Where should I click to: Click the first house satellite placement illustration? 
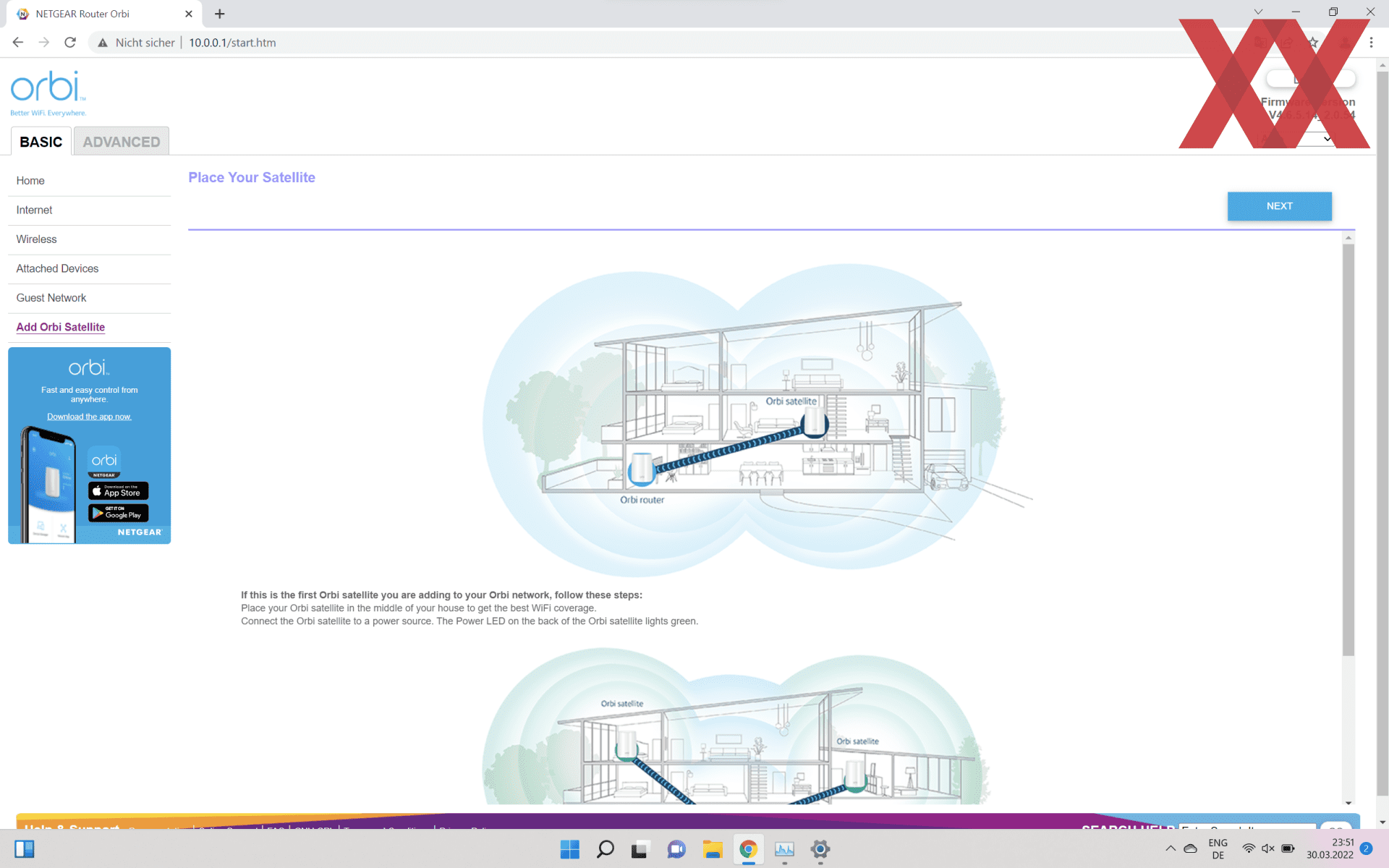click(x=756, y=421)
